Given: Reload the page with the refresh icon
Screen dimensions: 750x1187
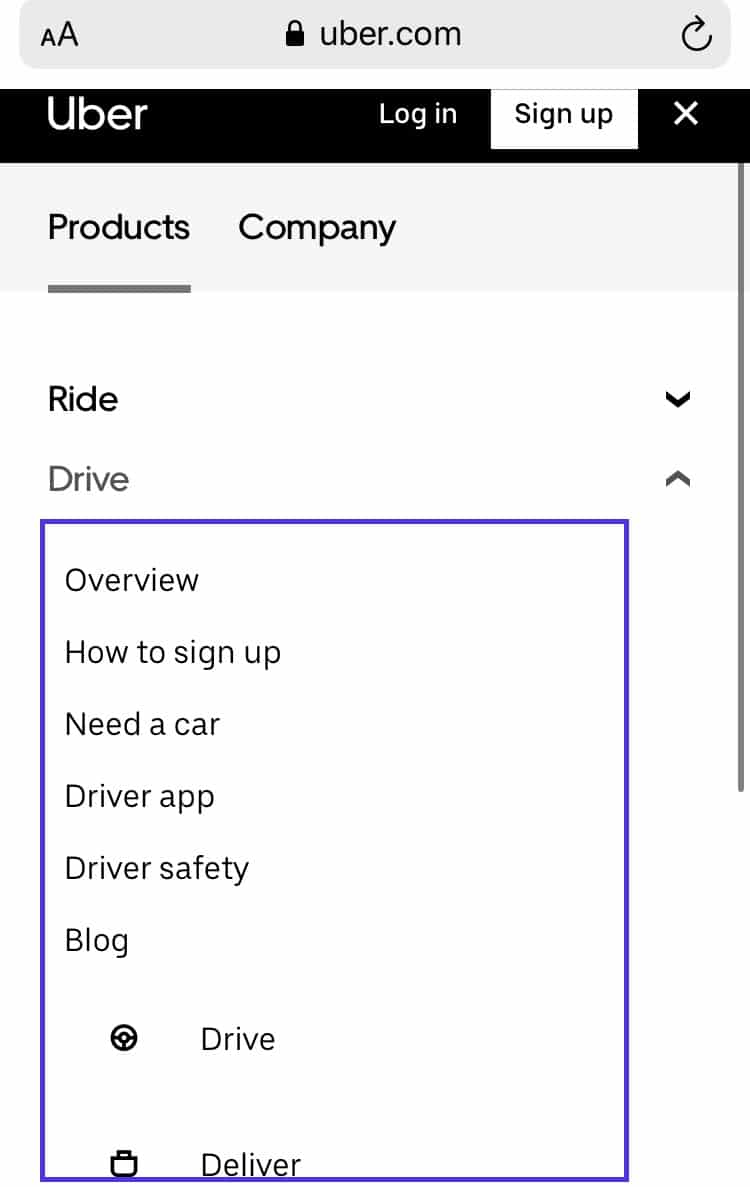Looking at the screenshot, I should pyautogui.click(x=696, y=33).
